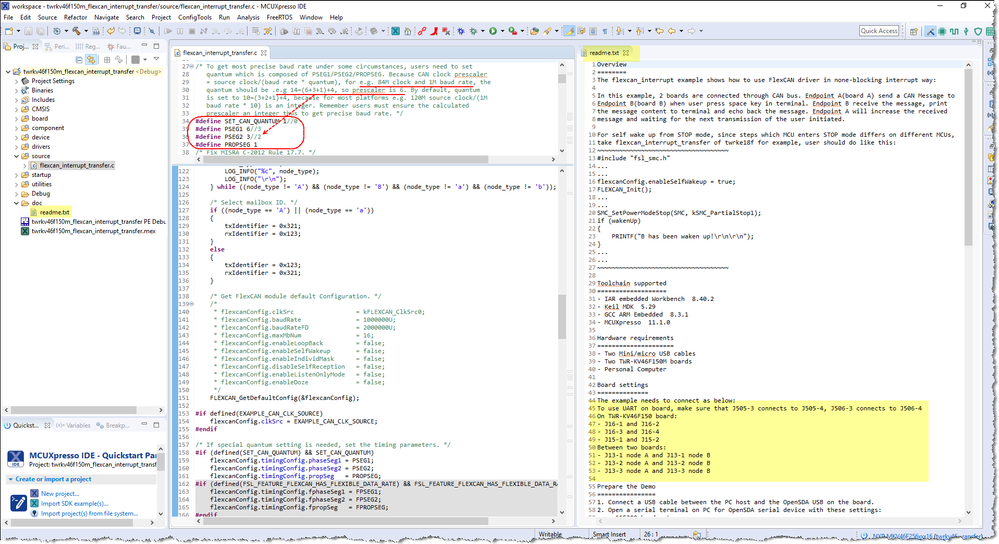The height and width of the screenshot is (544, 999).
Task: Click the Back navigation arrow icon
Action: (672, 31)
